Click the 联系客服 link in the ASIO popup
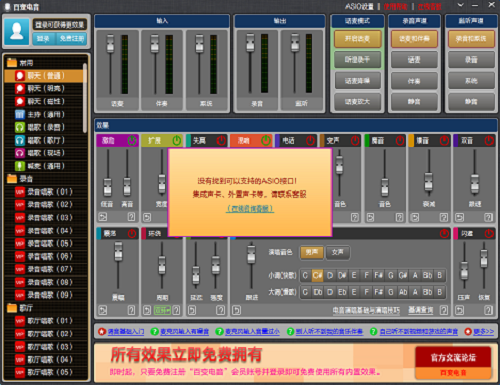 tap(250, 209)
